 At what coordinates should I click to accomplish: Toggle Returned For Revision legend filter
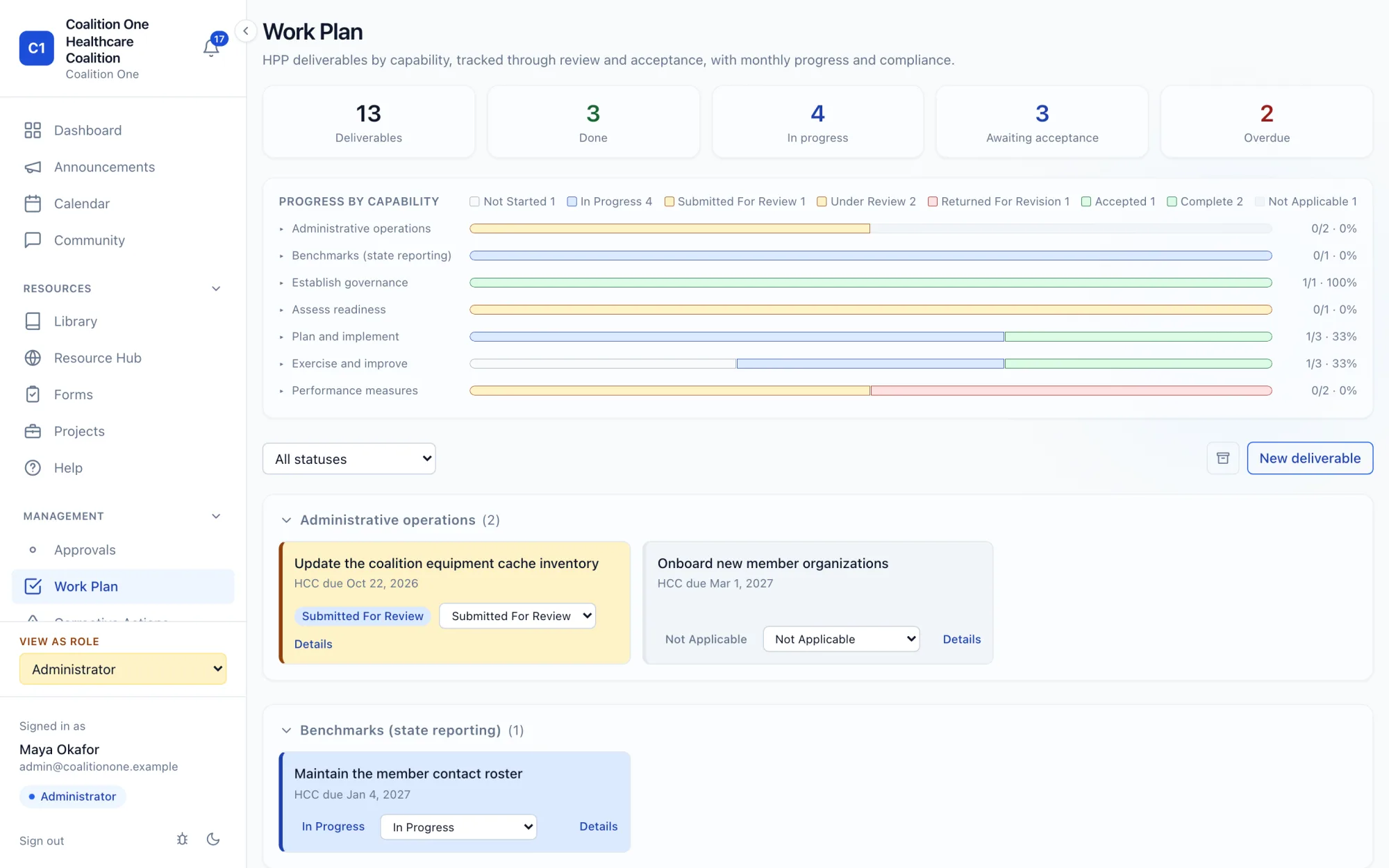pyautogui.click(x=999, y=201)
